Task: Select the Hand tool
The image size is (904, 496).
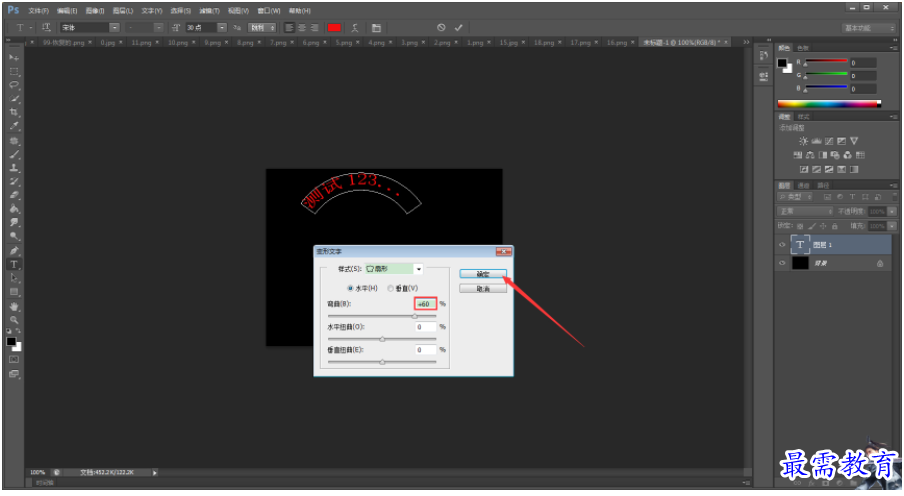Action: [14, 306]
